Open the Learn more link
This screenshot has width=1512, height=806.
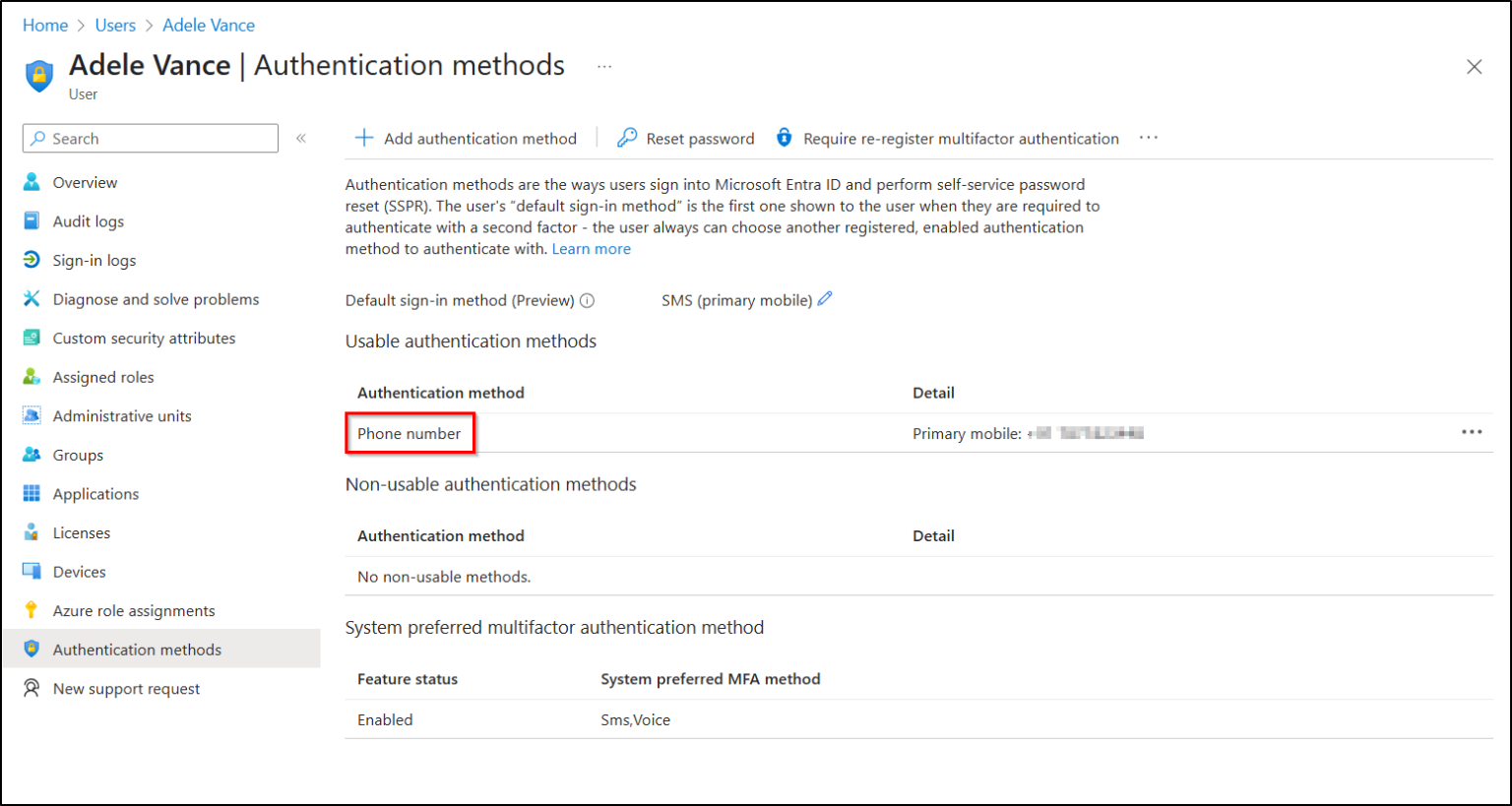coord(591,248)
